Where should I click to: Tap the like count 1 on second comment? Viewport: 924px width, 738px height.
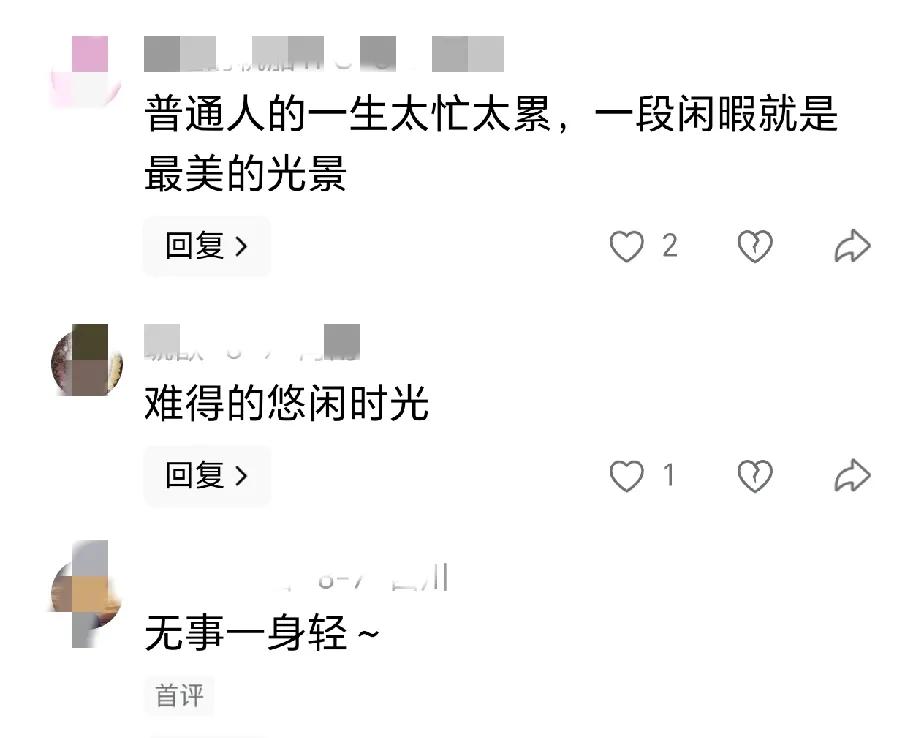coord(668,475)
